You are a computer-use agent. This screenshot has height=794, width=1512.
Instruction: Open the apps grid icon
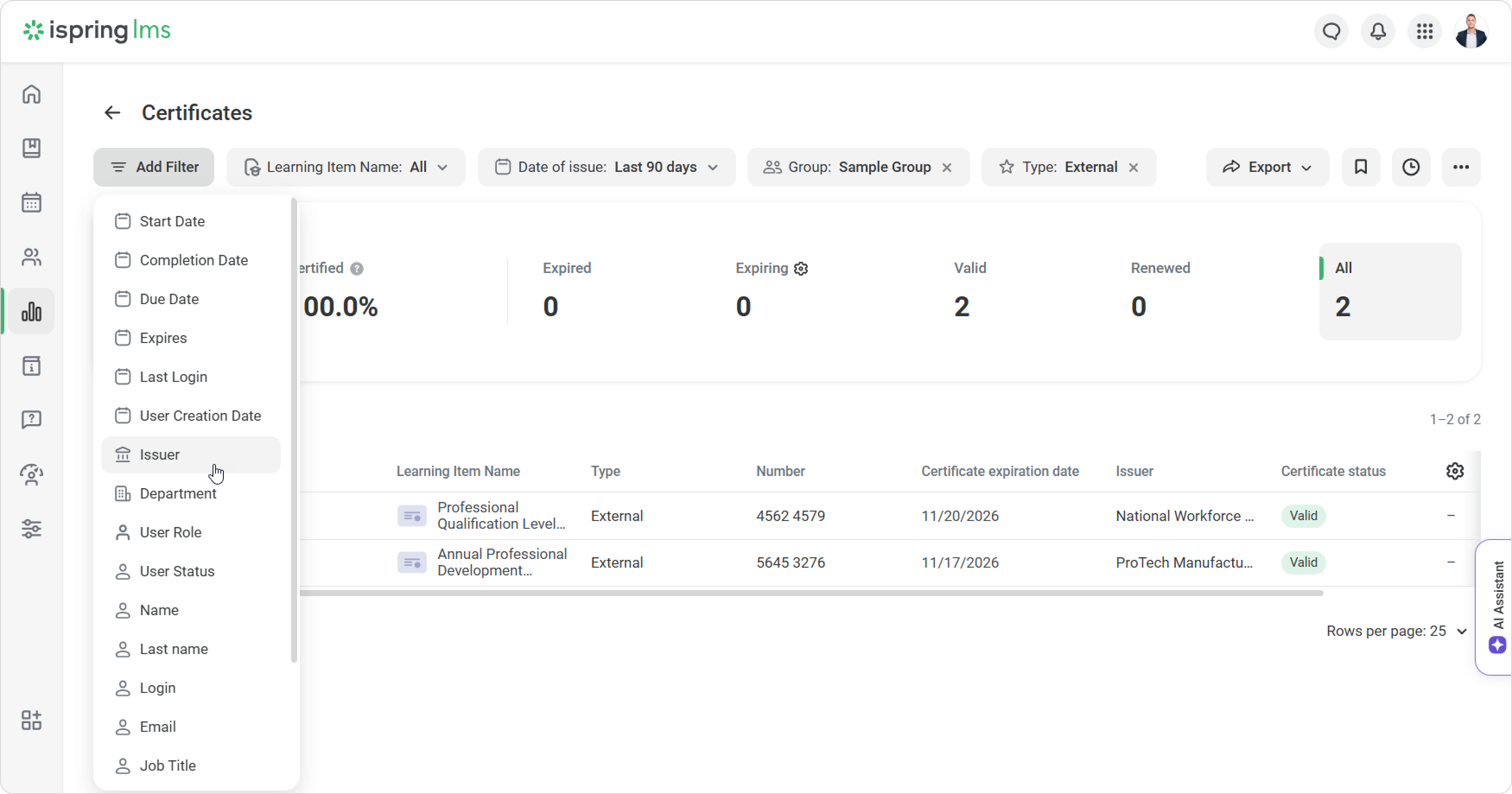coord(1425,31)
